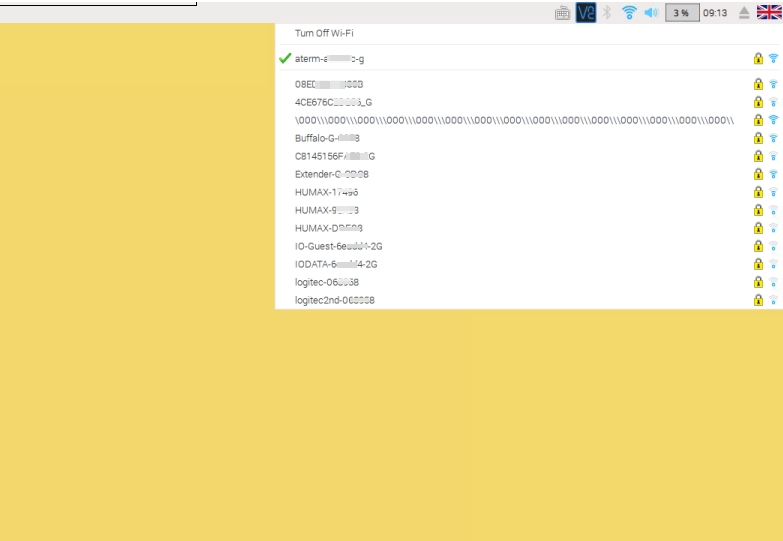Turn Off Wi-Fi from the menu
This screenshot has width=783, height=541.
click(324, 33)
